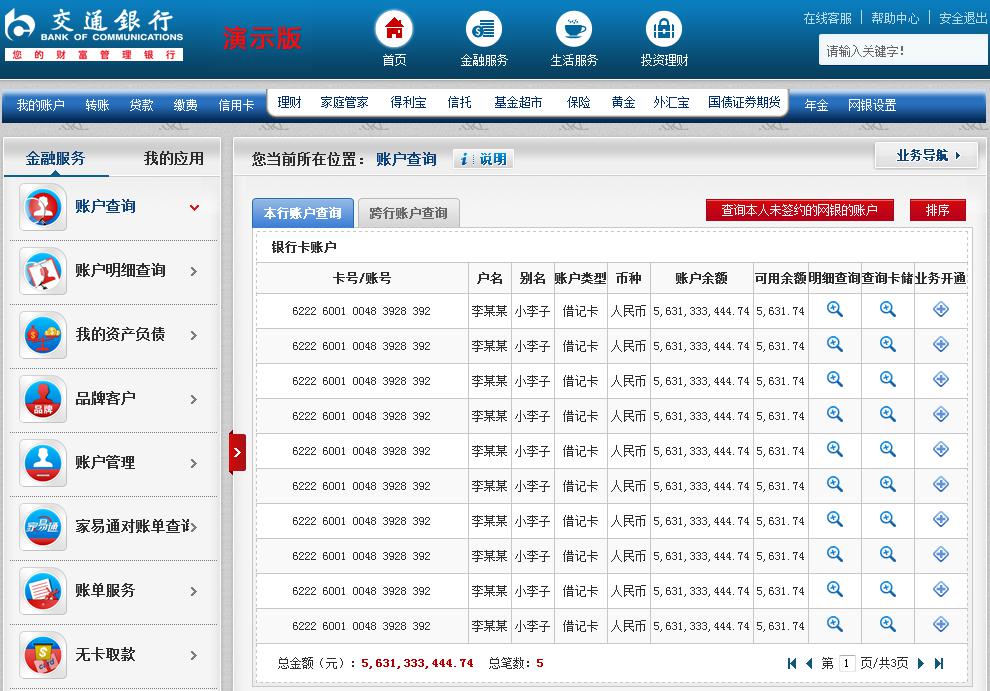The height and width of the screenshot is (691, 990).
Task: Click the 说明 info icon button
Action: tap(483, 159)
